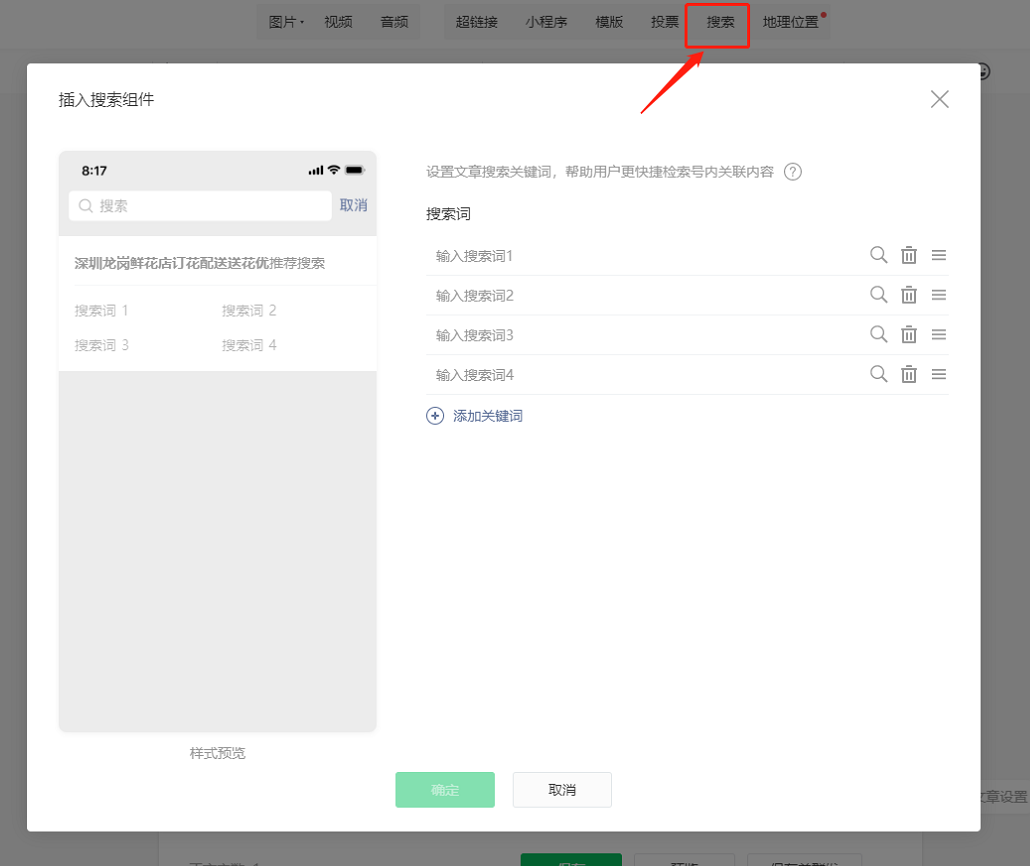Focus the 输入搜索词1 input field
1030x866 pixels.
click(x=644, y=256)
